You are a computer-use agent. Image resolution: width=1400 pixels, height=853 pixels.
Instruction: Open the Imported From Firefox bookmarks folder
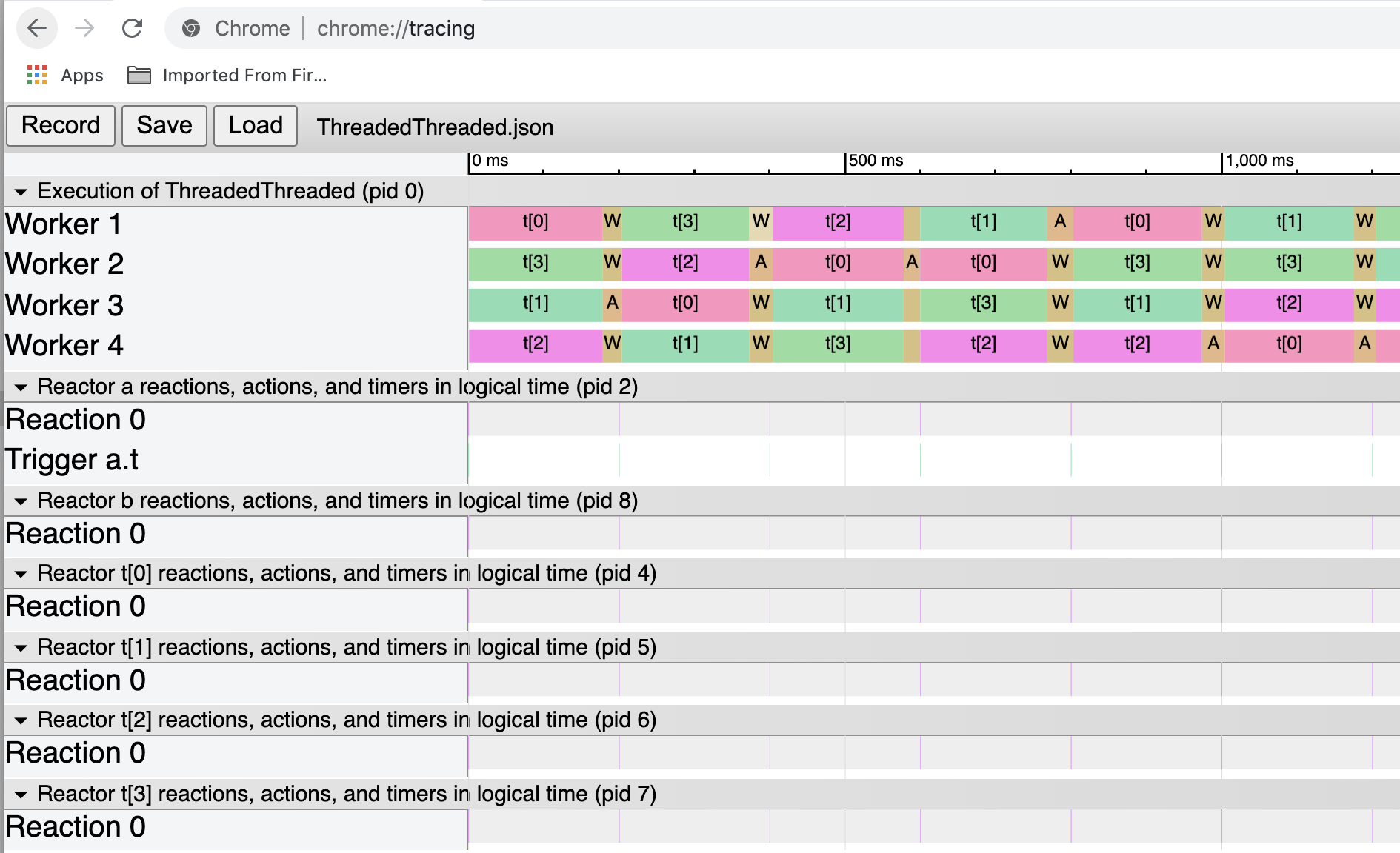pyautogui.click(x=227, y=75)
